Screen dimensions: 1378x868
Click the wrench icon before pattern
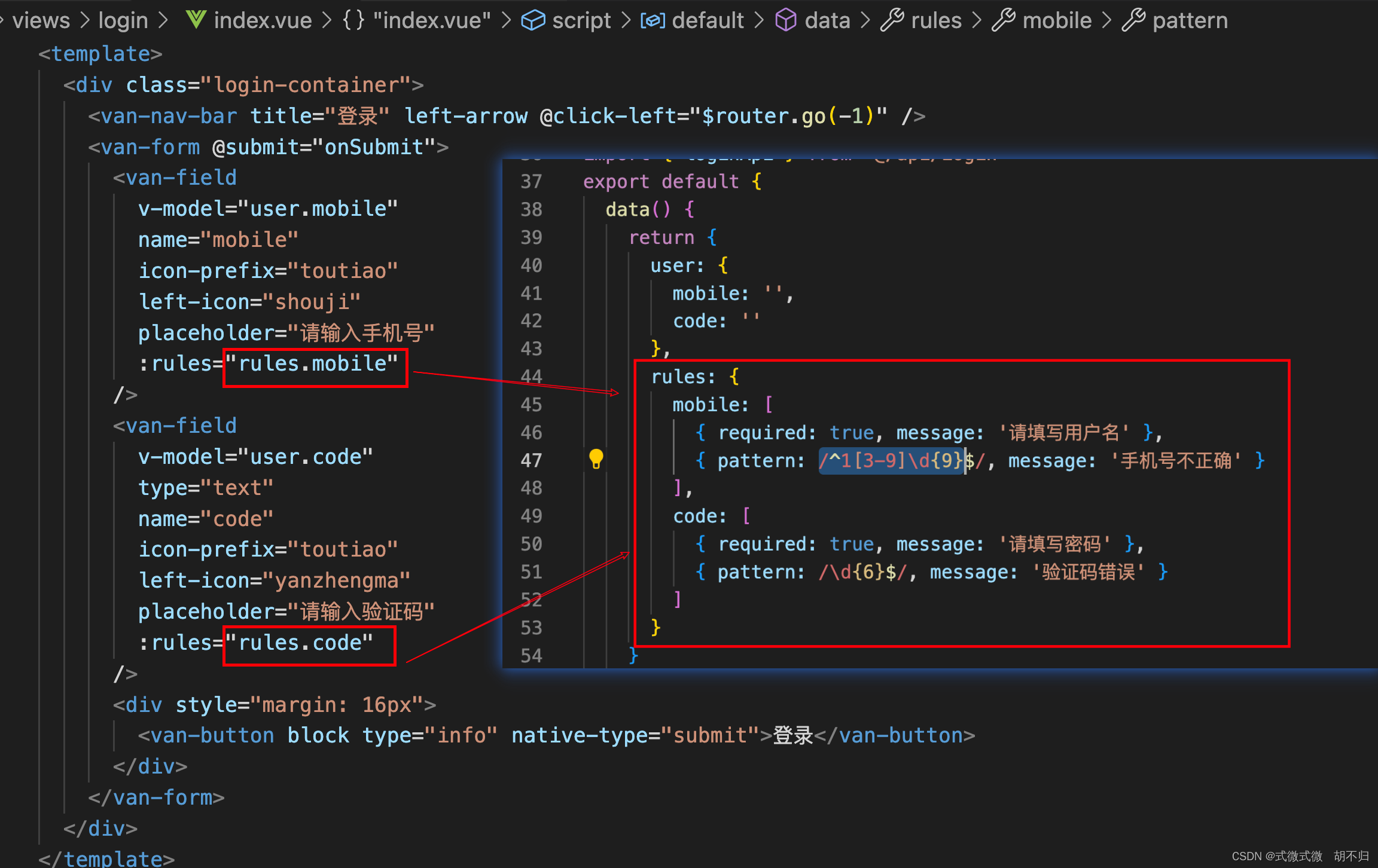point(1133,20)
